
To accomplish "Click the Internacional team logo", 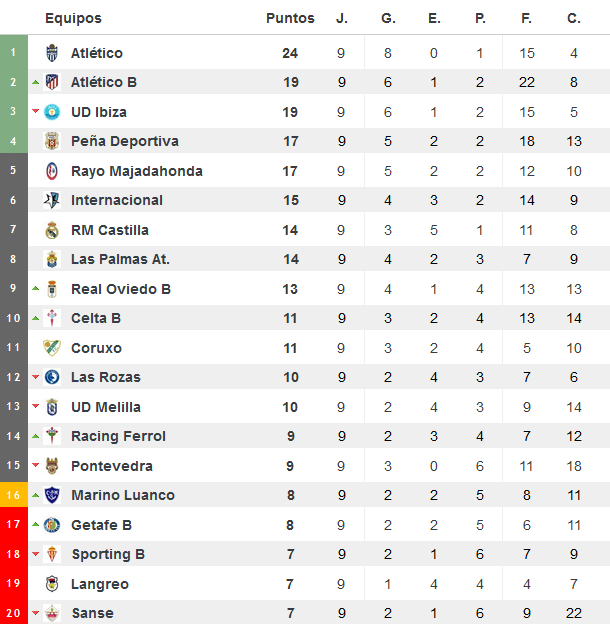I will click(x=52, y=200).
